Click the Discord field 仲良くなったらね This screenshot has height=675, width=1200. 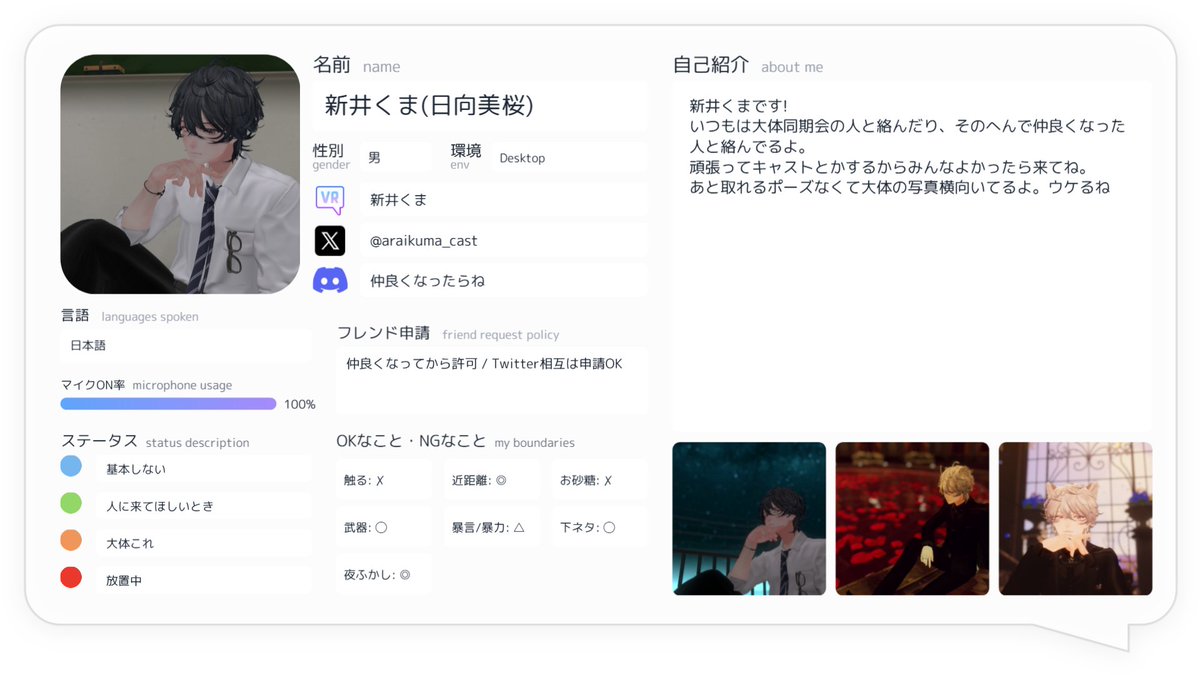(x=504, y=281)
